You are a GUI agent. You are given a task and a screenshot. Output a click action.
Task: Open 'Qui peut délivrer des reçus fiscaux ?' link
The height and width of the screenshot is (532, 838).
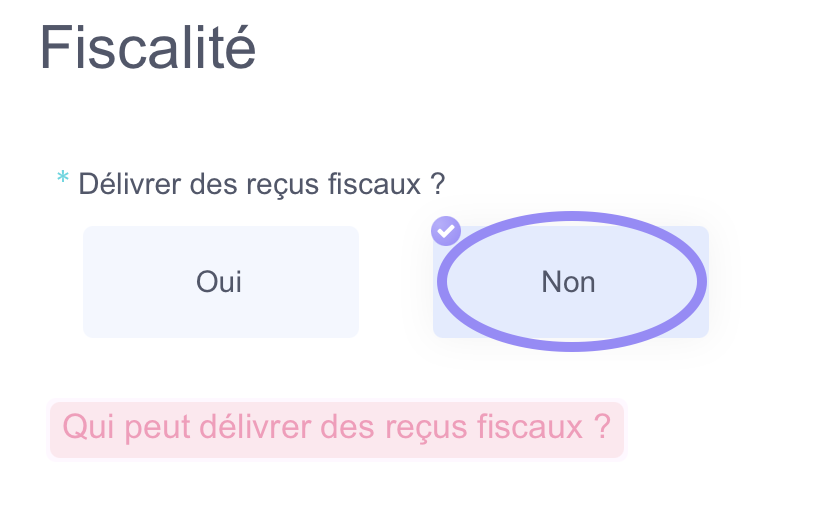[337, 428]
